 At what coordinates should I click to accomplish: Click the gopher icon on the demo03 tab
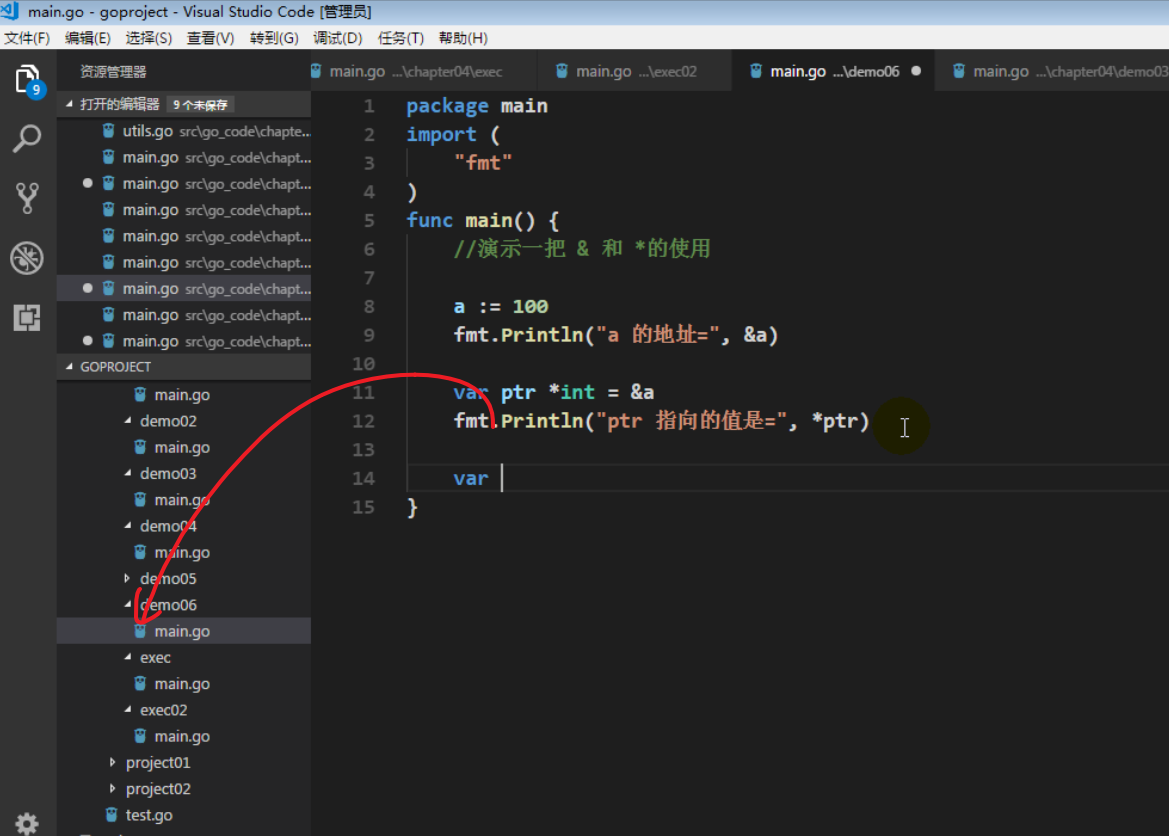point(960,72)
